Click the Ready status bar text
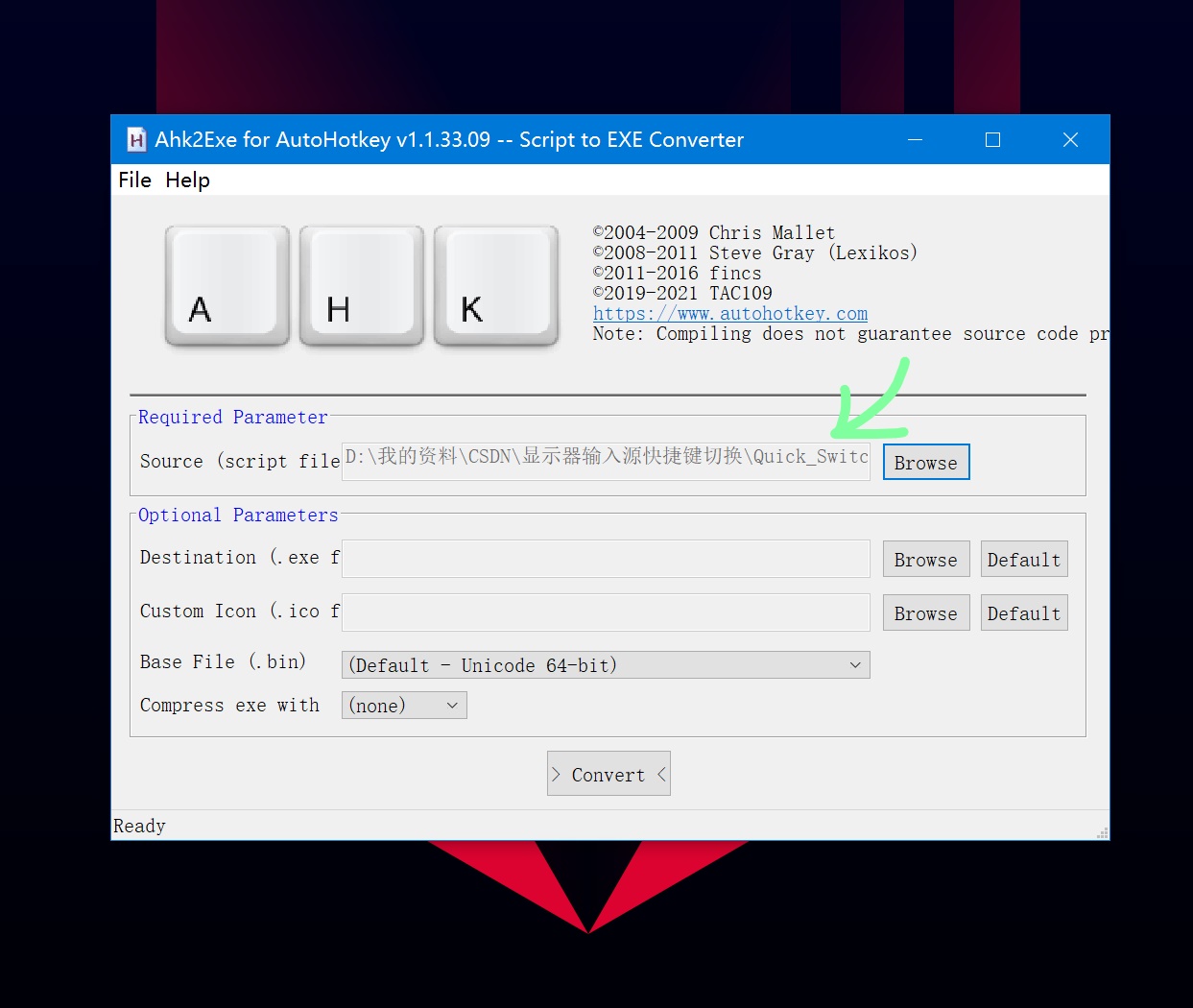The height and width of the screenshot is (1008, 1193). pos(139,826)
